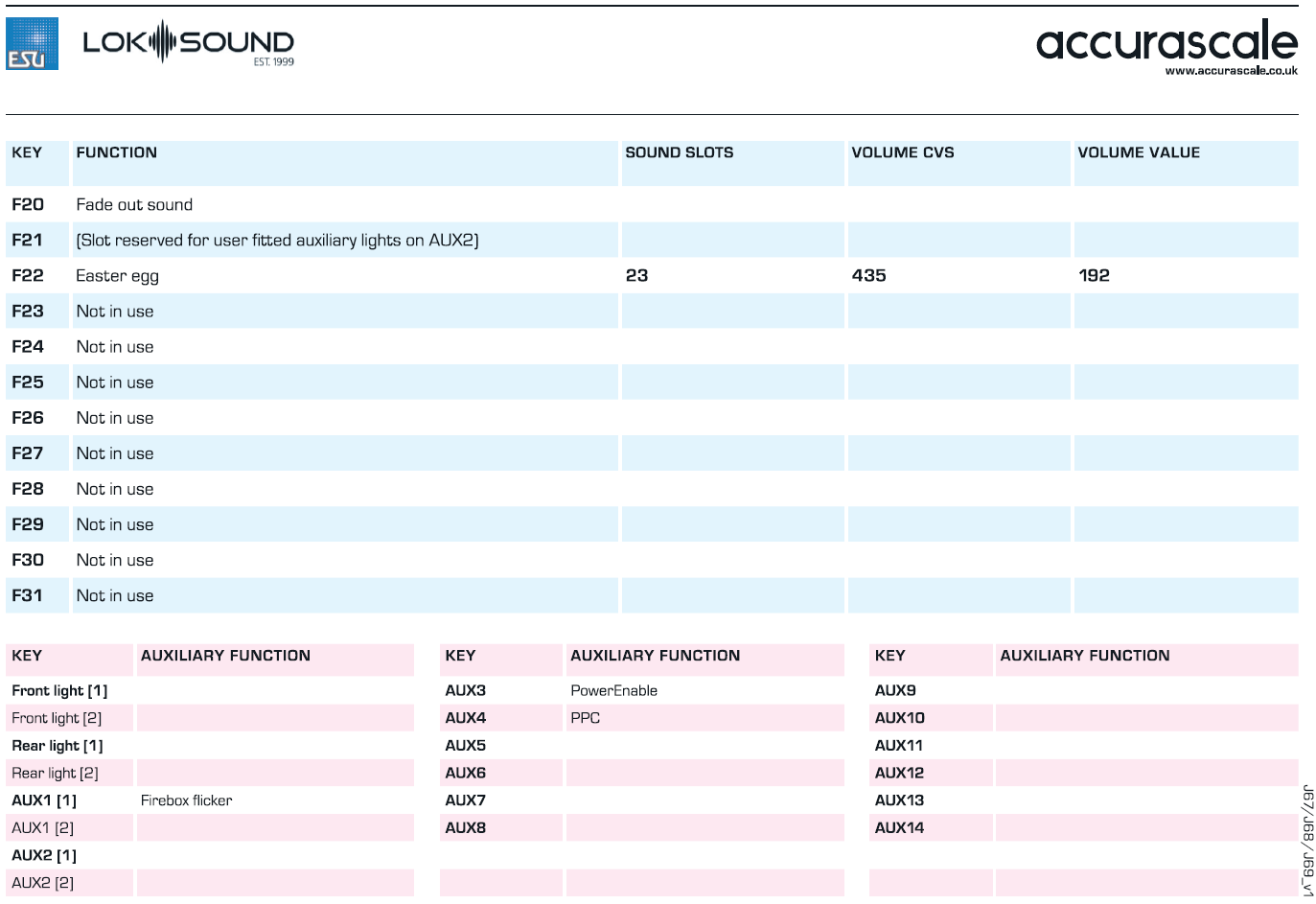This screenshot has width=1316, height=904.
Task: Click volume value 192
Action: pos(1094,275)
